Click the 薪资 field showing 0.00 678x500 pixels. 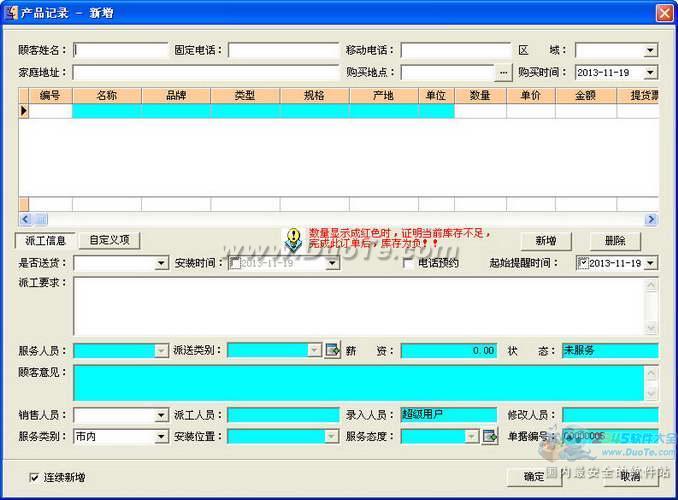(449, 350)
